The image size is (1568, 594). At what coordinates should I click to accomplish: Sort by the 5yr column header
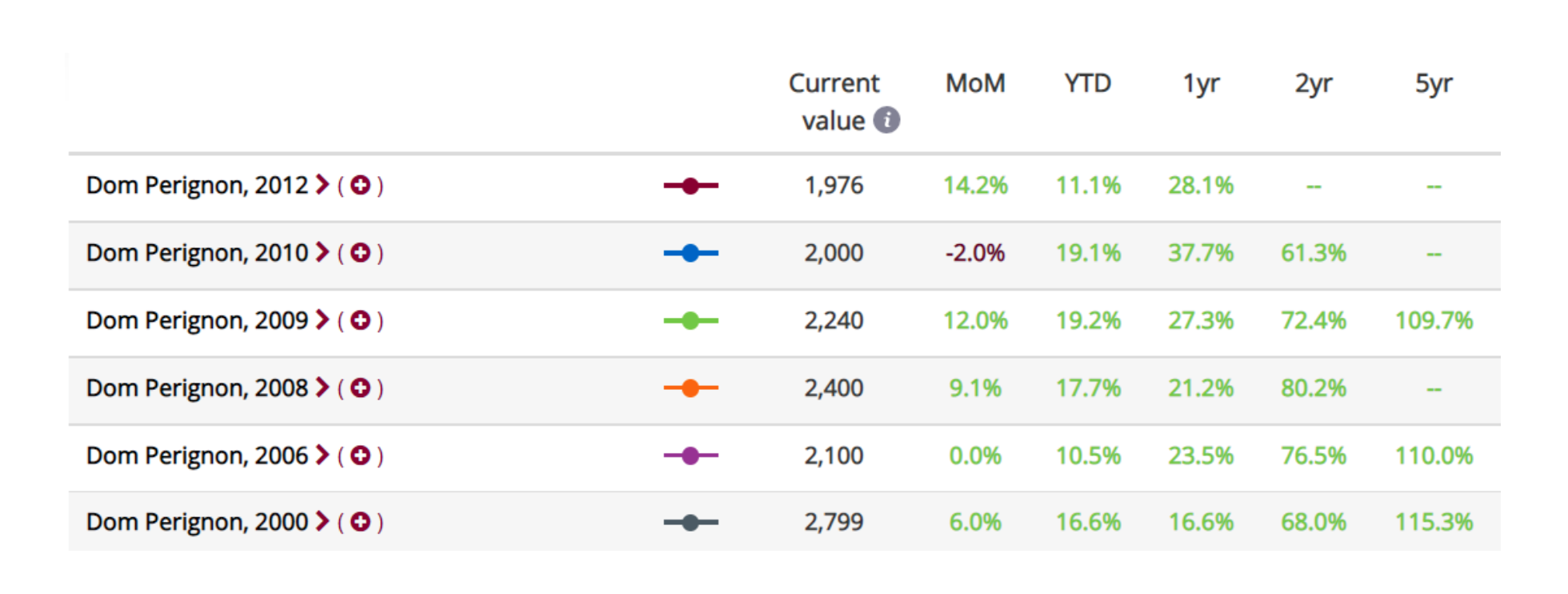click(x=1434, y=84)
